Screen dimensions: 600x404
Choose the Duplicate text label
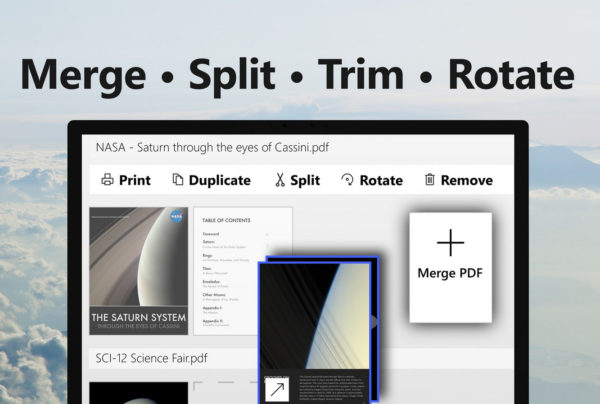pos(220,180)
